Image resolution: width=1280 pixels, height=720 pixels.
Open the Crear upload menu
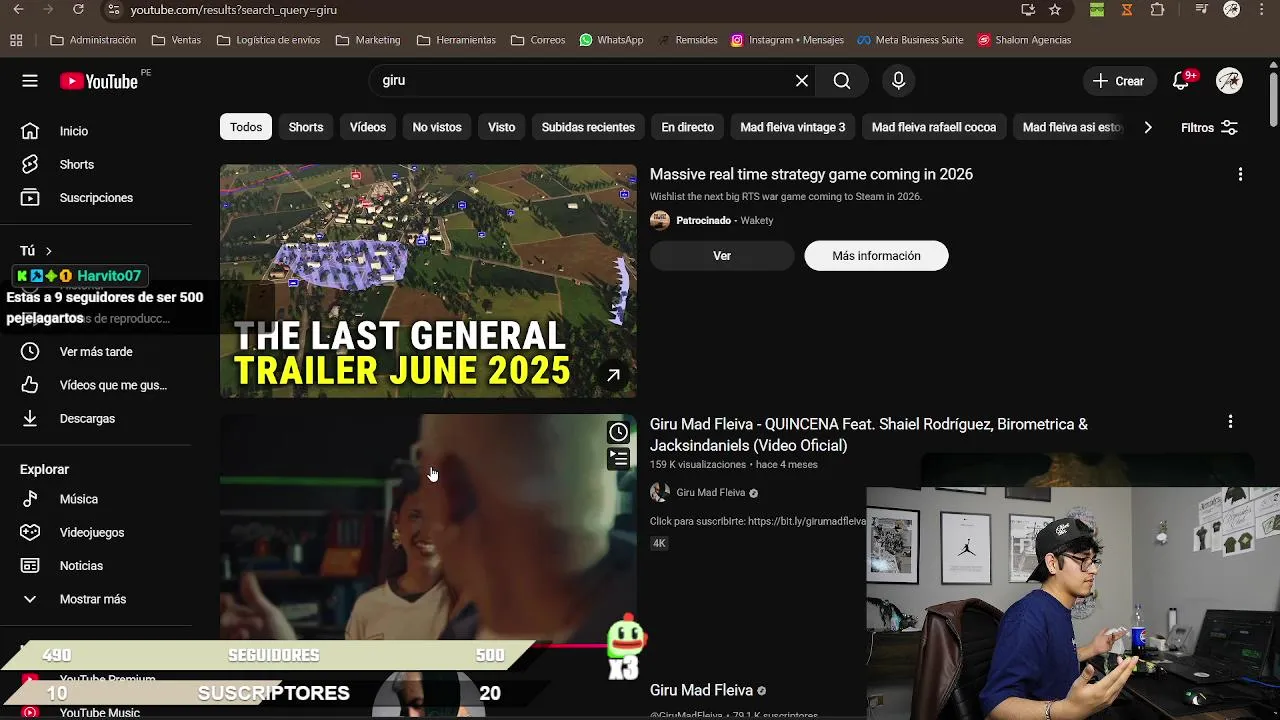pos(1119,81)
